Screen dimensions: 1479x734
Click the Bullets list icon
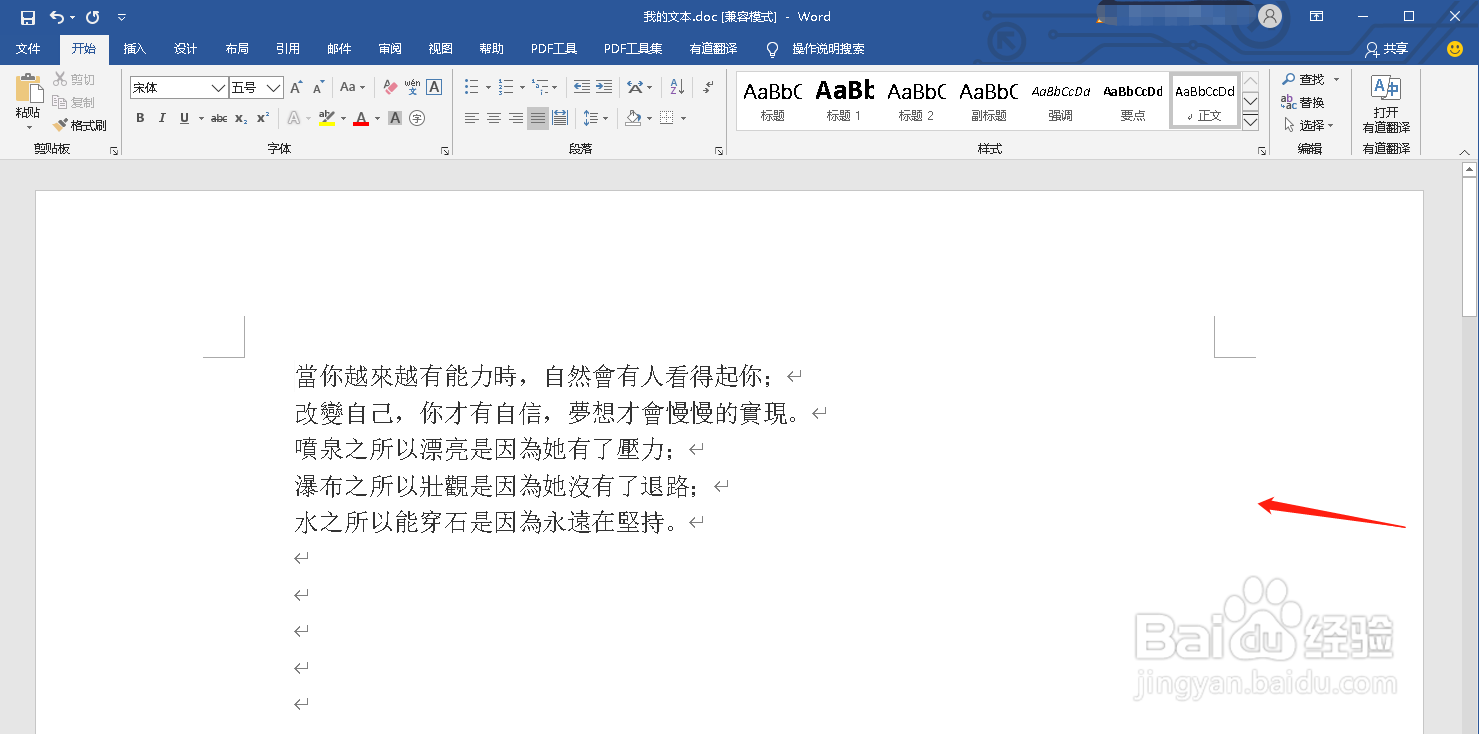(472, 88)
